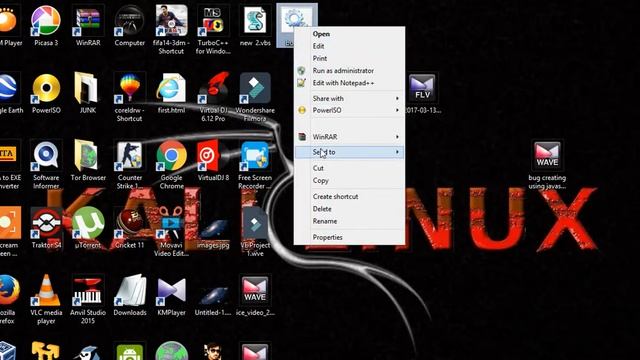The width and height of the screenshot is (640, 360).
Task: Choose Print in the context menu
Action: click(349, 58)
